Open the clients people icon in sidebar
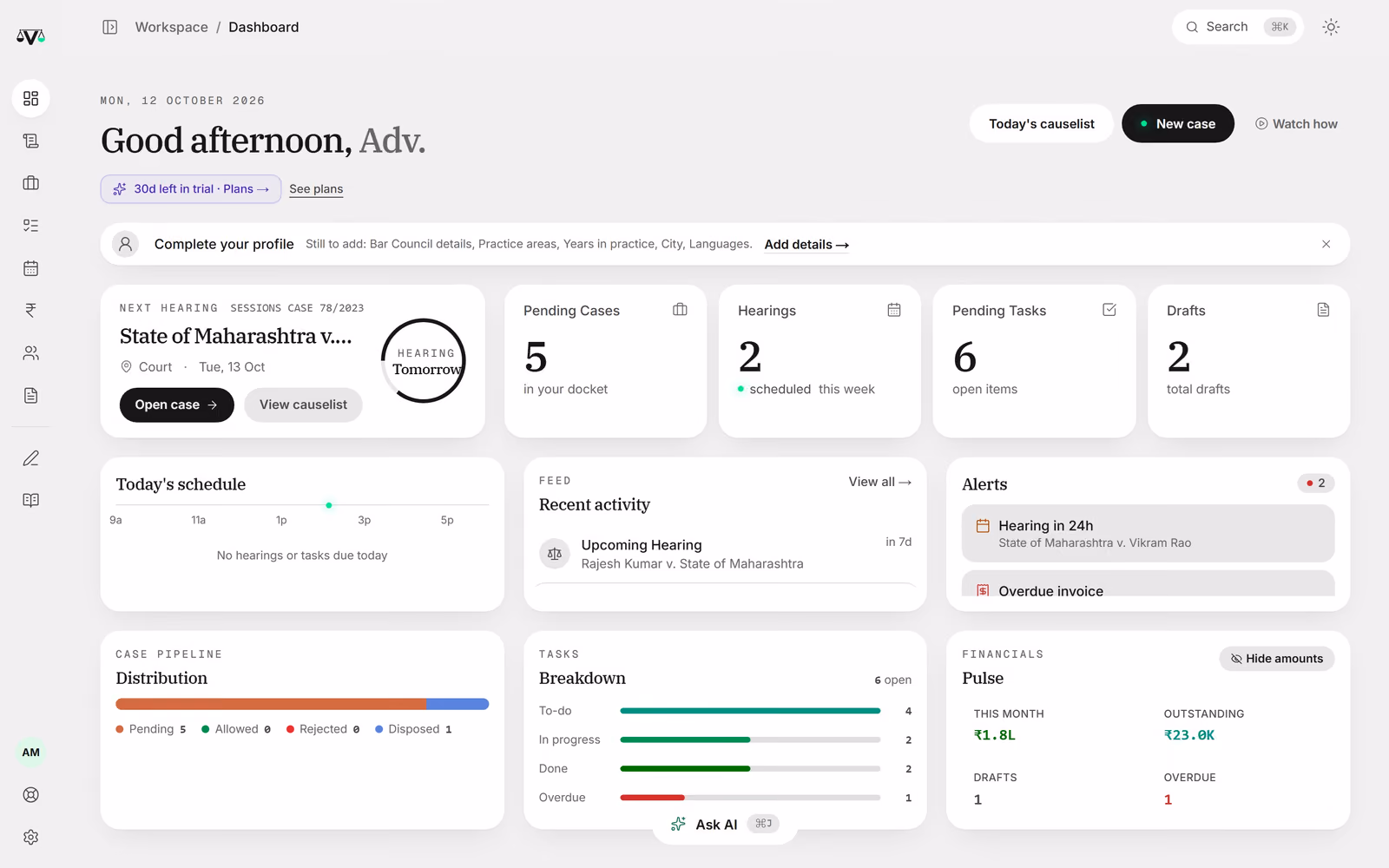The height and width of the screenshot is (868, 1389). (30, 353)
